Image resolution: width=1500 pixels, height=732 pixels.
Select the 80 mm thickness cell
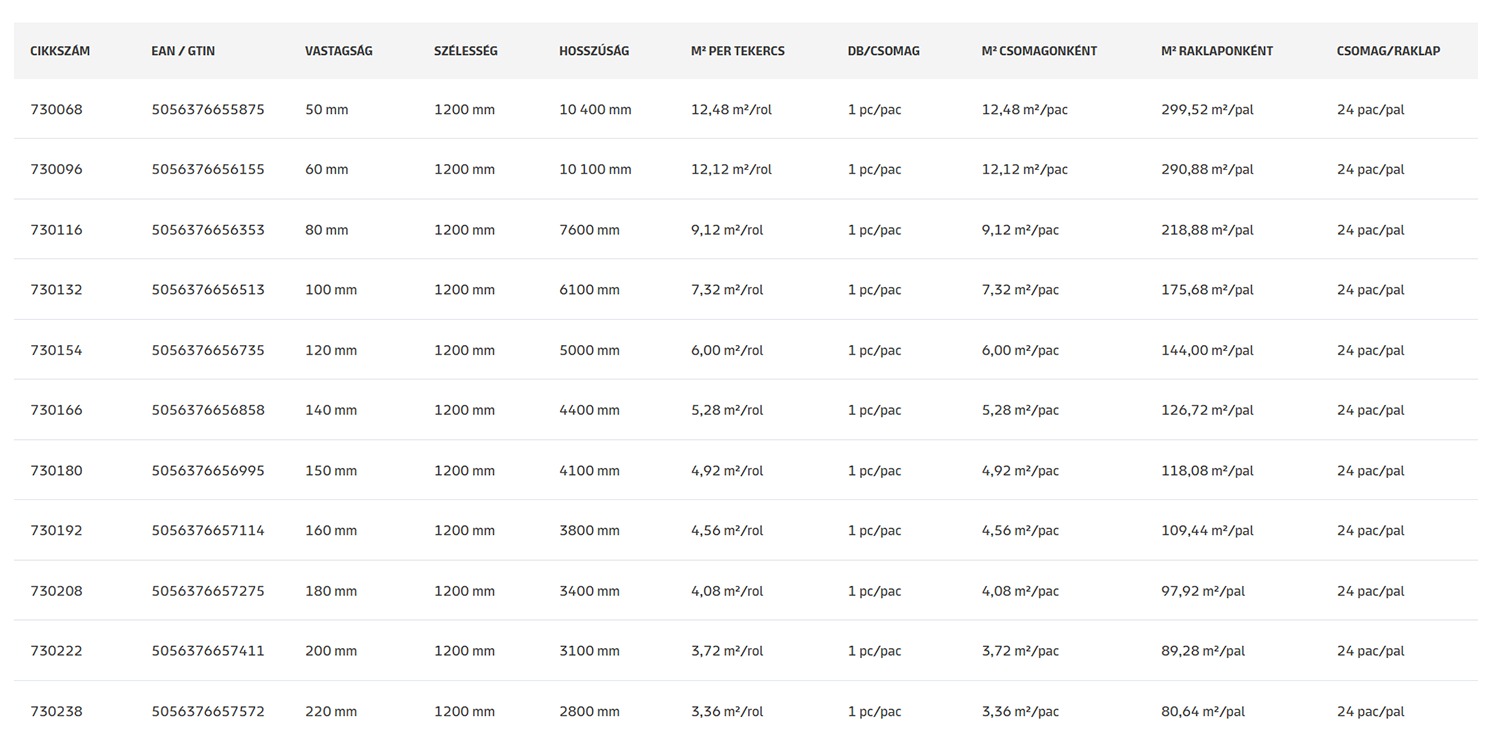(327, 230)
